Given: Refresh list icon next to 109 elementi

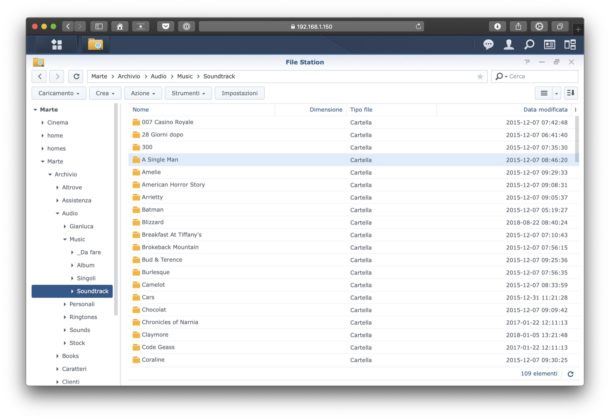Looking at the screenshot, I should (570, 374).
